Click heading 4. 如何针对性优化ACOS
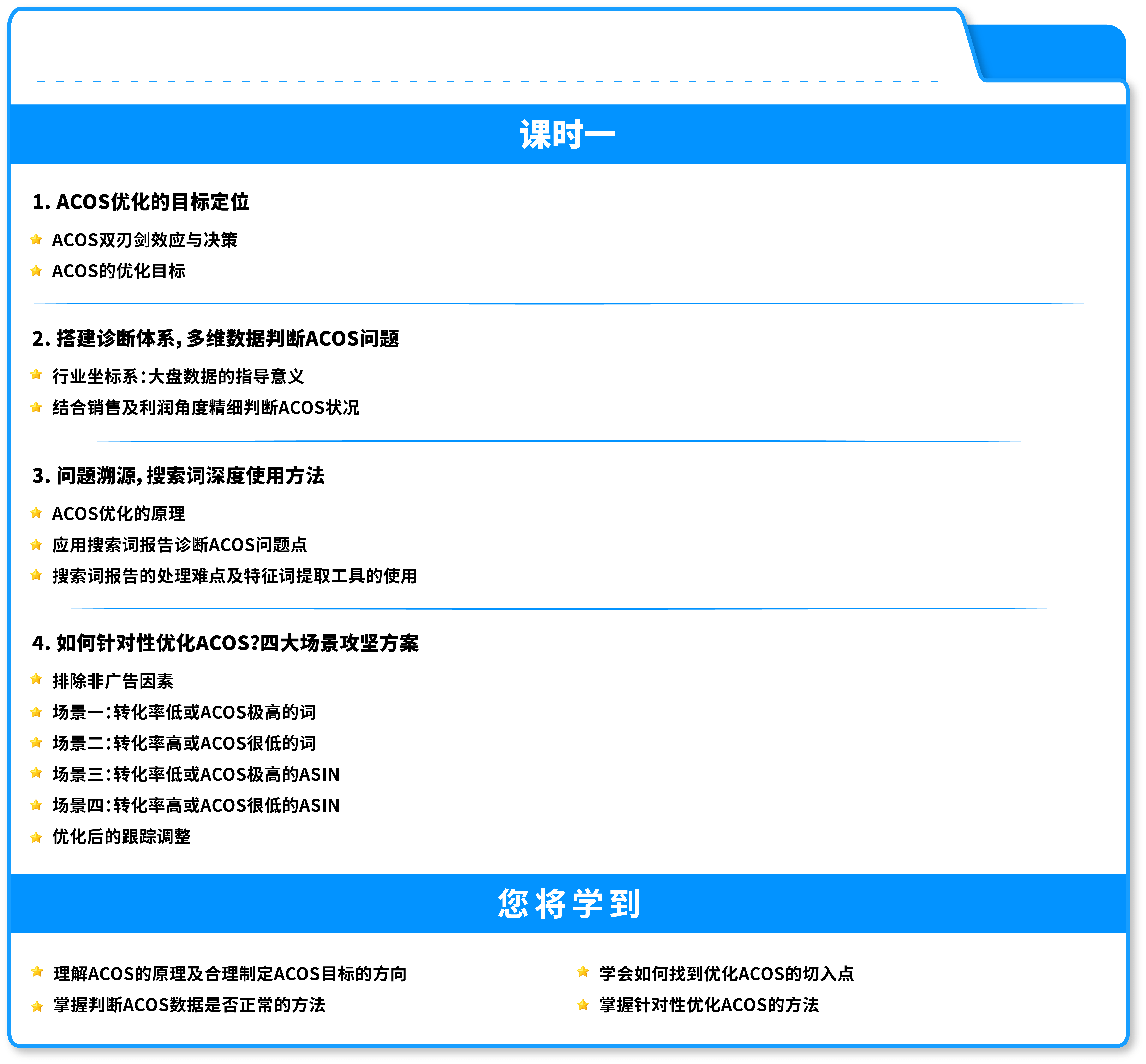This screenshot has height=1064, width=1146. point(225,643)
